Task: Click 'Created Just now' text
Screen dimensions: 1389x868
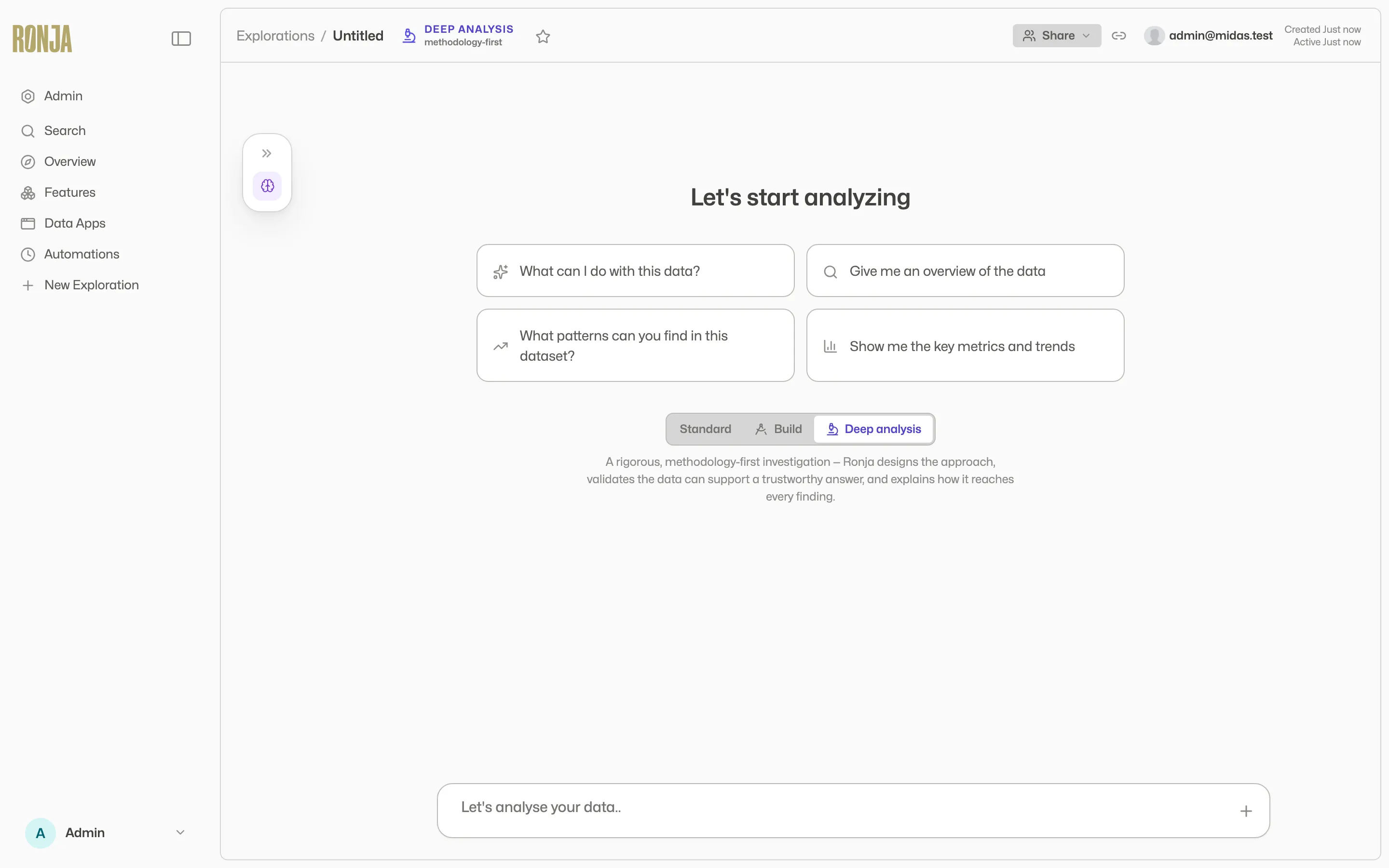Action: [x=1322, y=29]
